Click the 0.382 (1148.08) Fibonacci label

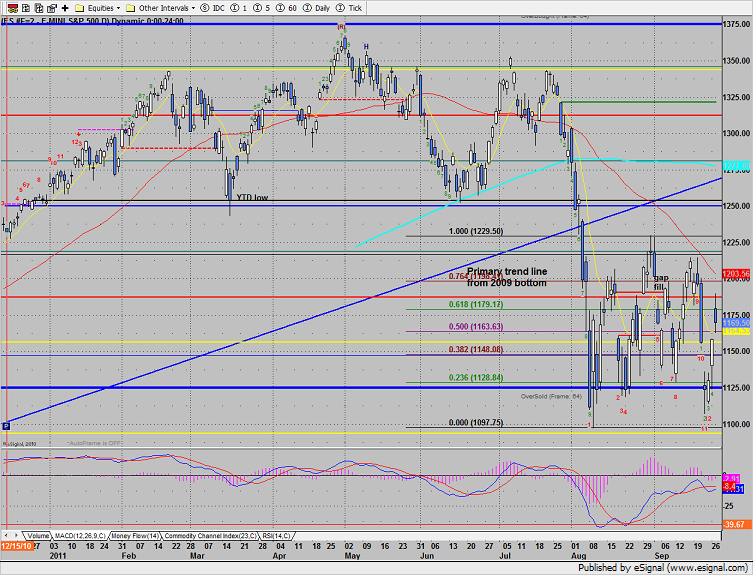click(x=476, y=349)
